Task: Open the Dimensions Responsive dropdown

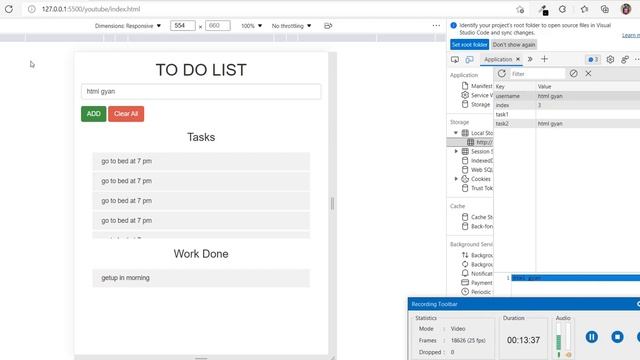Action: click(128, 26)
